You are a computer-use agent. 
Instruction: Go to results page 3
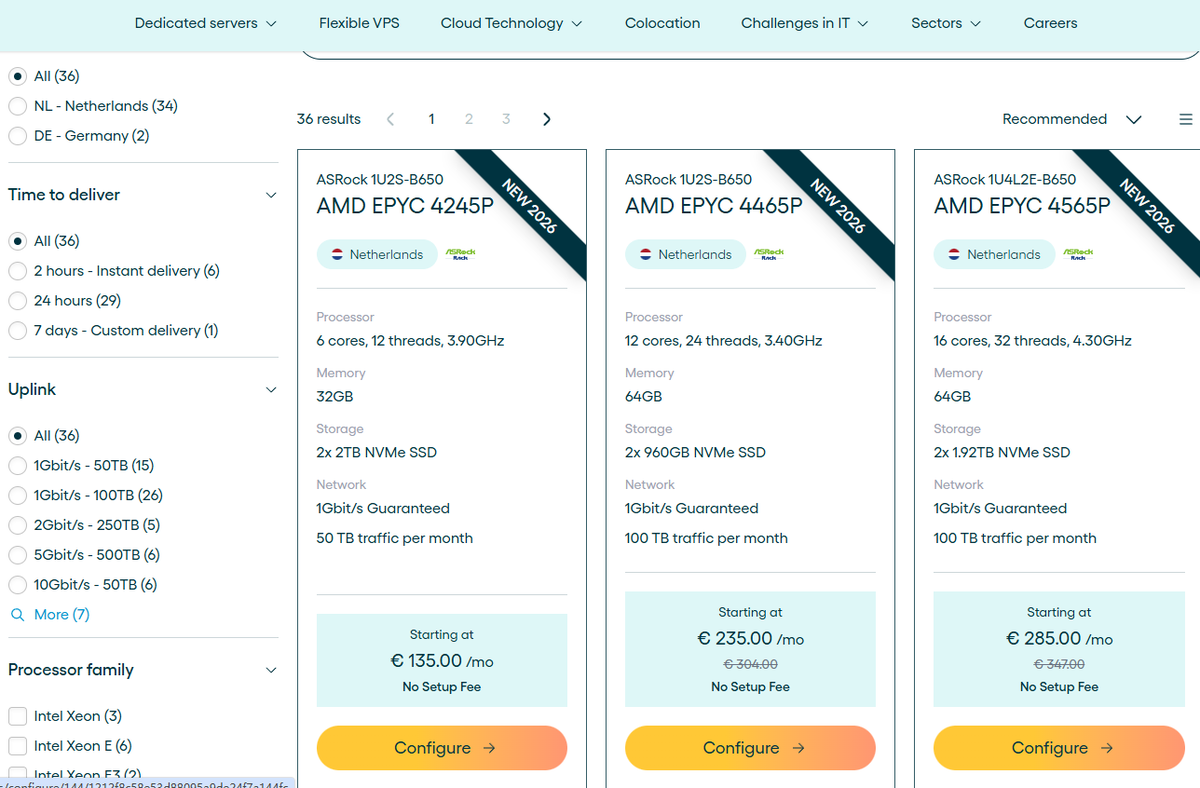pyautogui.click(x=506, y=119)
